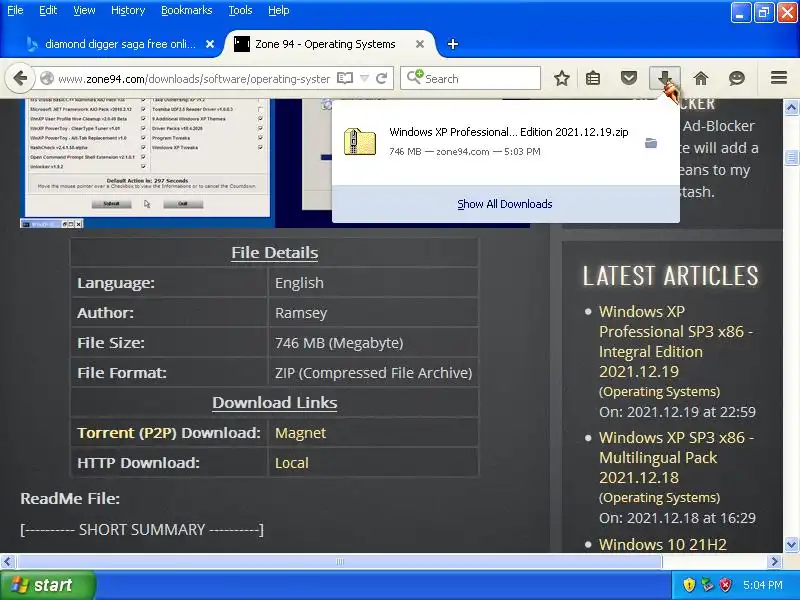Click the red shield tray icon
The image size is (800, 600).
725,585
